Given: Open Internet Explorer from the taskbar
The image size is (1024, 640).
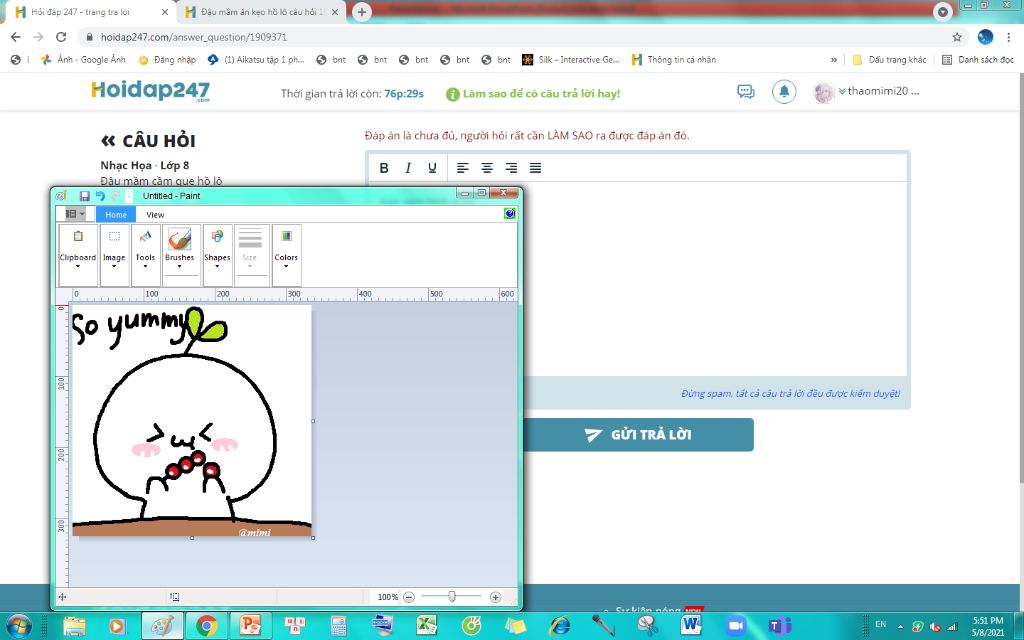Looking at the screenshot, I should 559,626.
